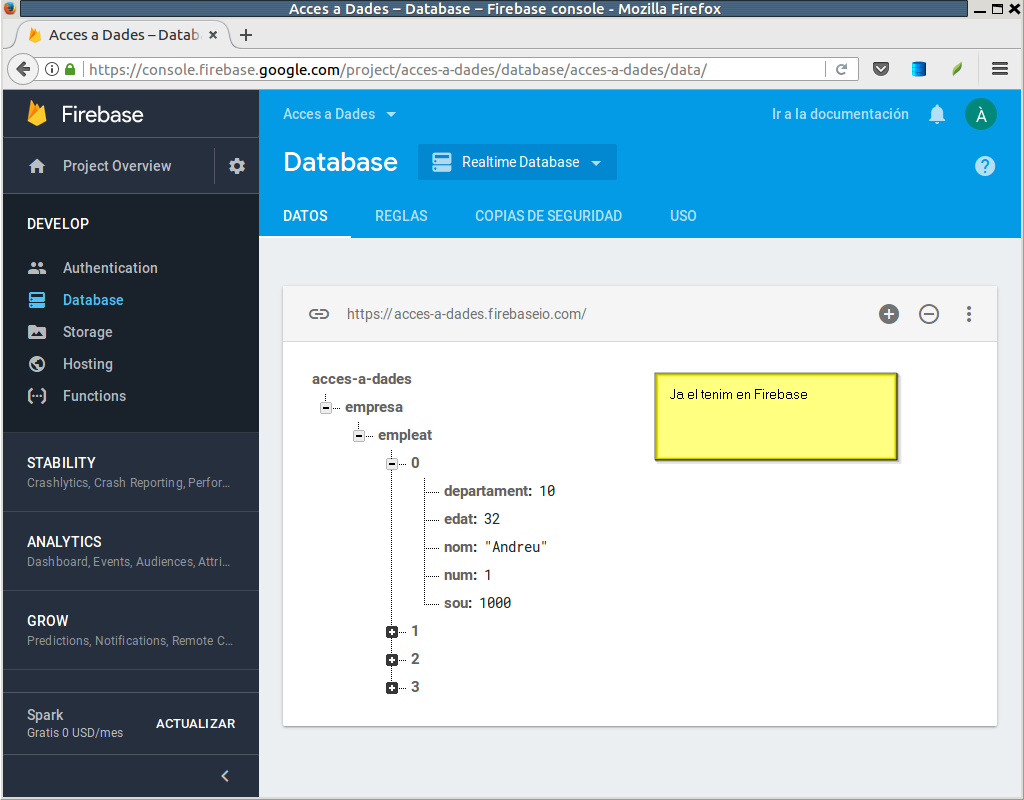Click the Storage folder icon
The image size is (1024, 800).
tap(37, 332)
